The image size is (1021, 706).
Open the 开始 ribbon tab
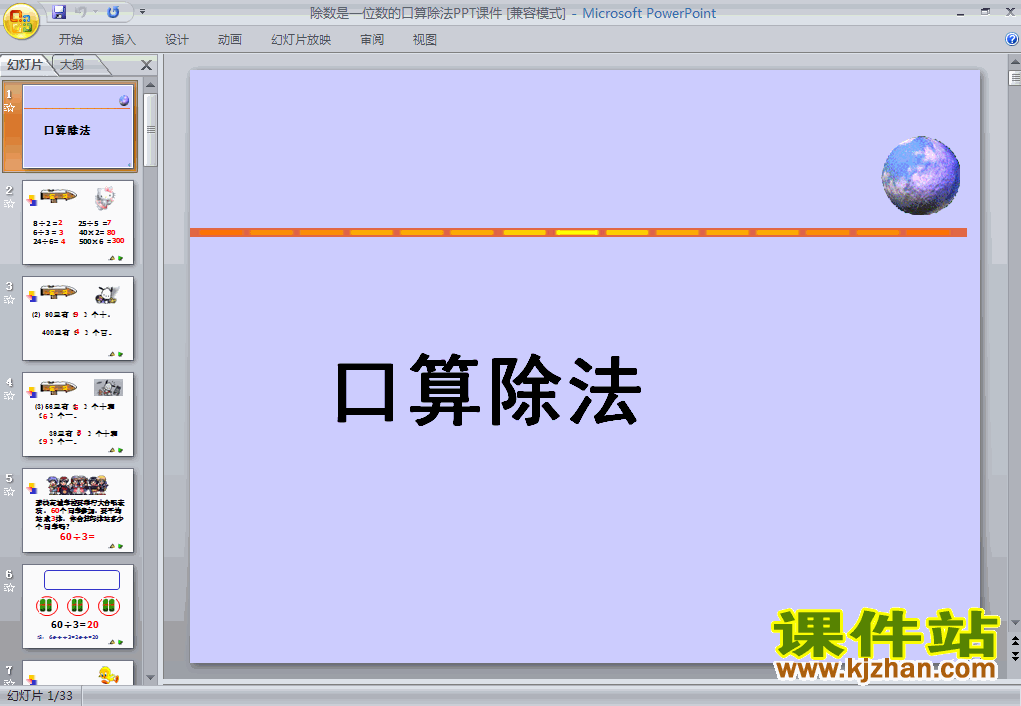click(x=70, y=40)
